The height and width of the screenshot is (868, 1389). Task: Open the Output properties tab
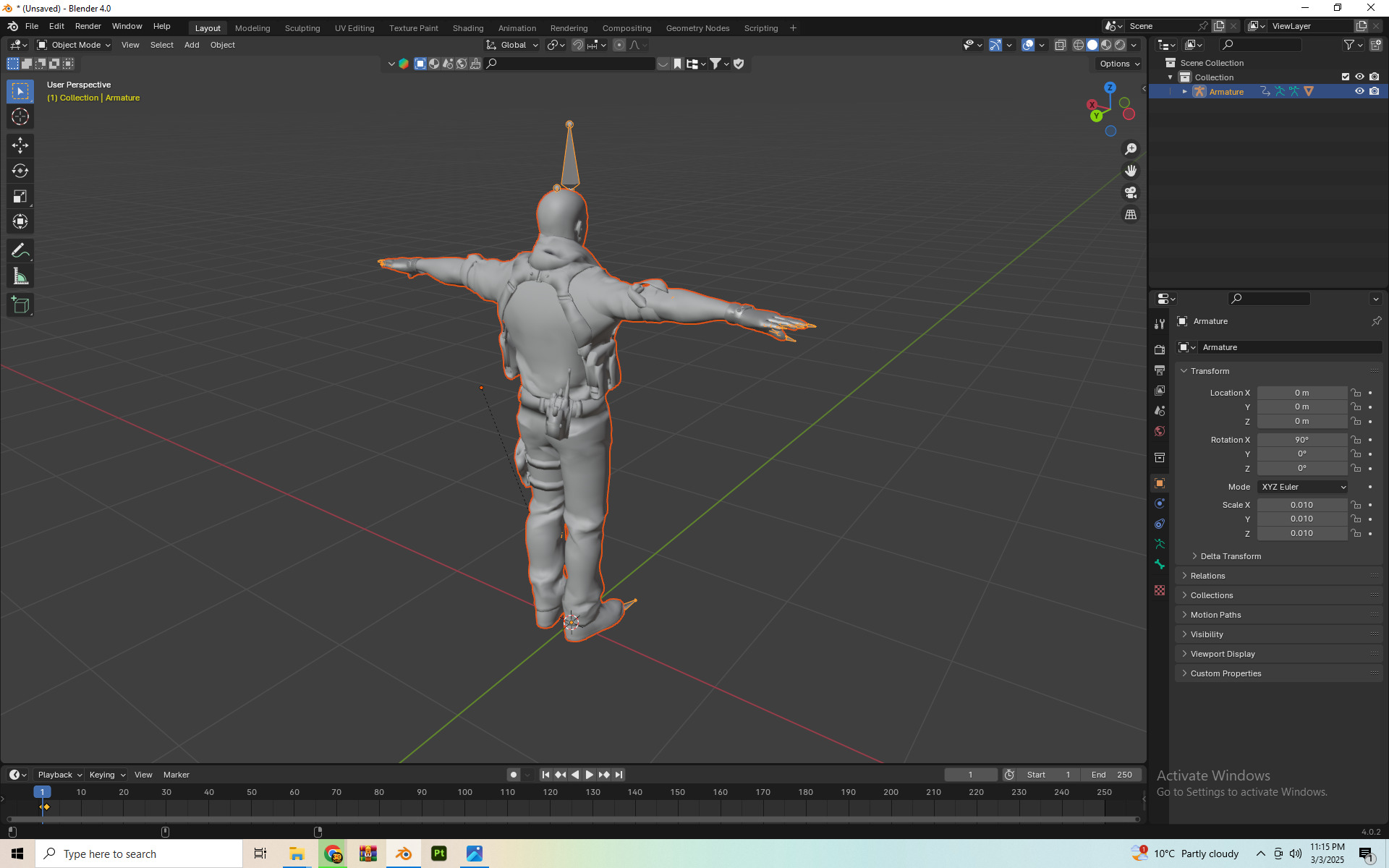(1160, 370)
